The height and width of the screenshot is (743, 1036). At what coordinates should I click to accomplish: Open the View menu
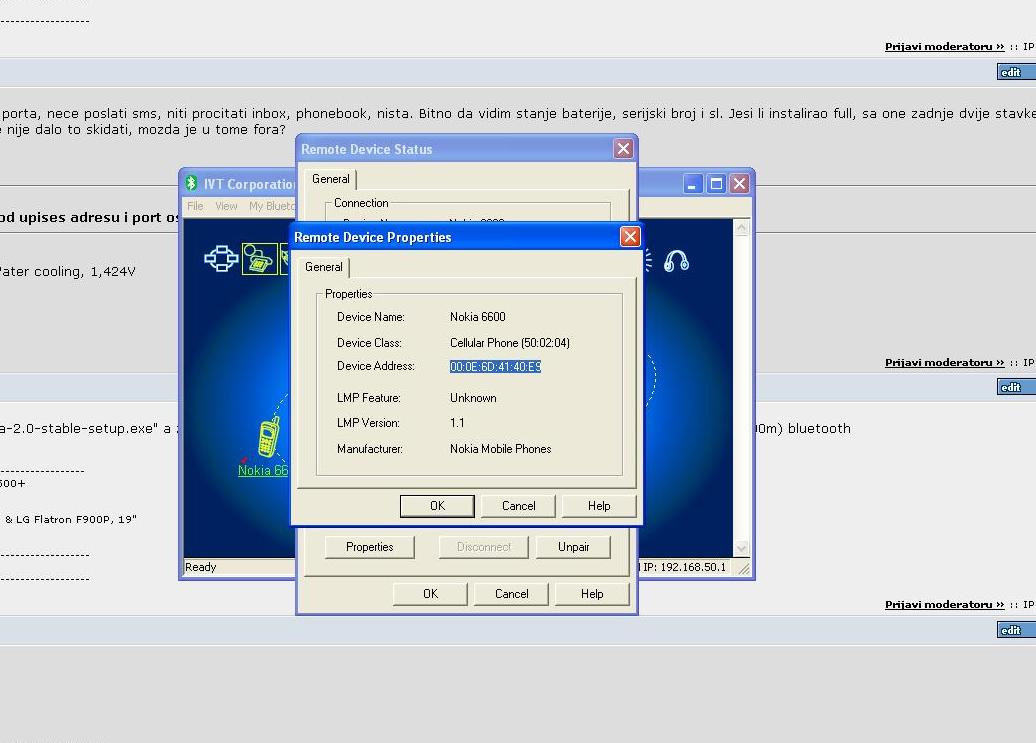(x=226, y=206)
